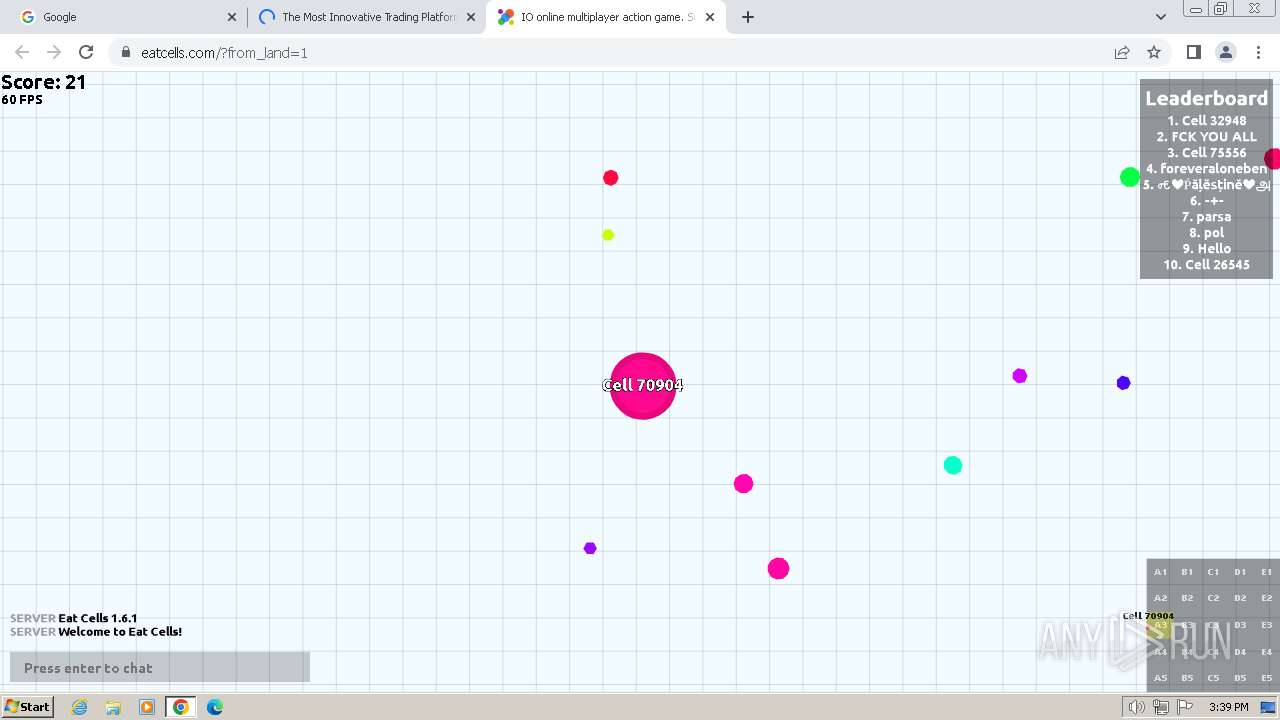Click minimap sector E2
Screen dimensions: 1280x720
(x=1267, y=598)
